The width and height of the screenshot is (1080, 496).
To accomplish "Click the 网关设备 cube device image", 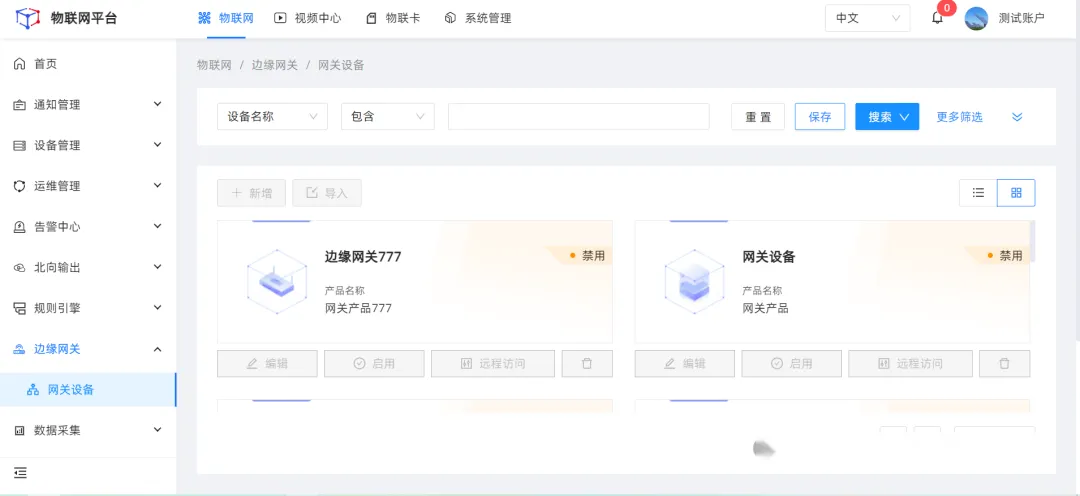I will 694,282.
